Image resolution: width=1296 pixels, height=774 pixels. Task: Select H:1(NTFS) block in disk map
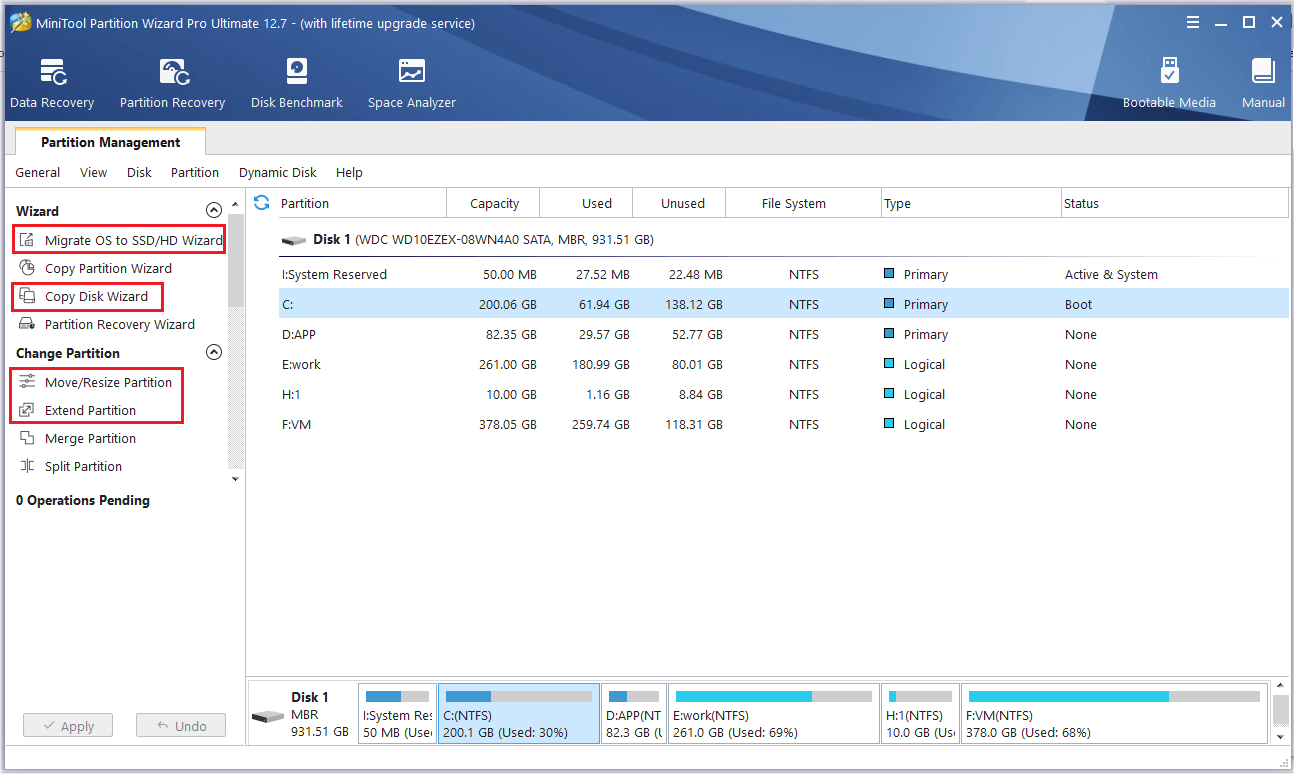click(x=920, y=714)
